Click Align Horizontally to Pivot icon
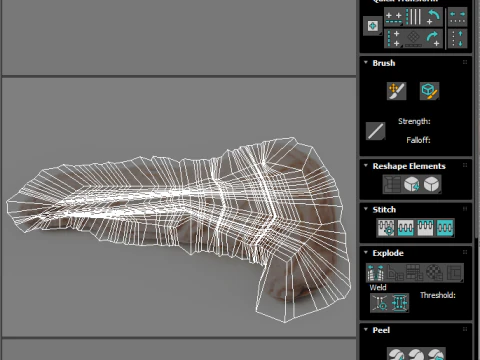 tap(394, 17)
